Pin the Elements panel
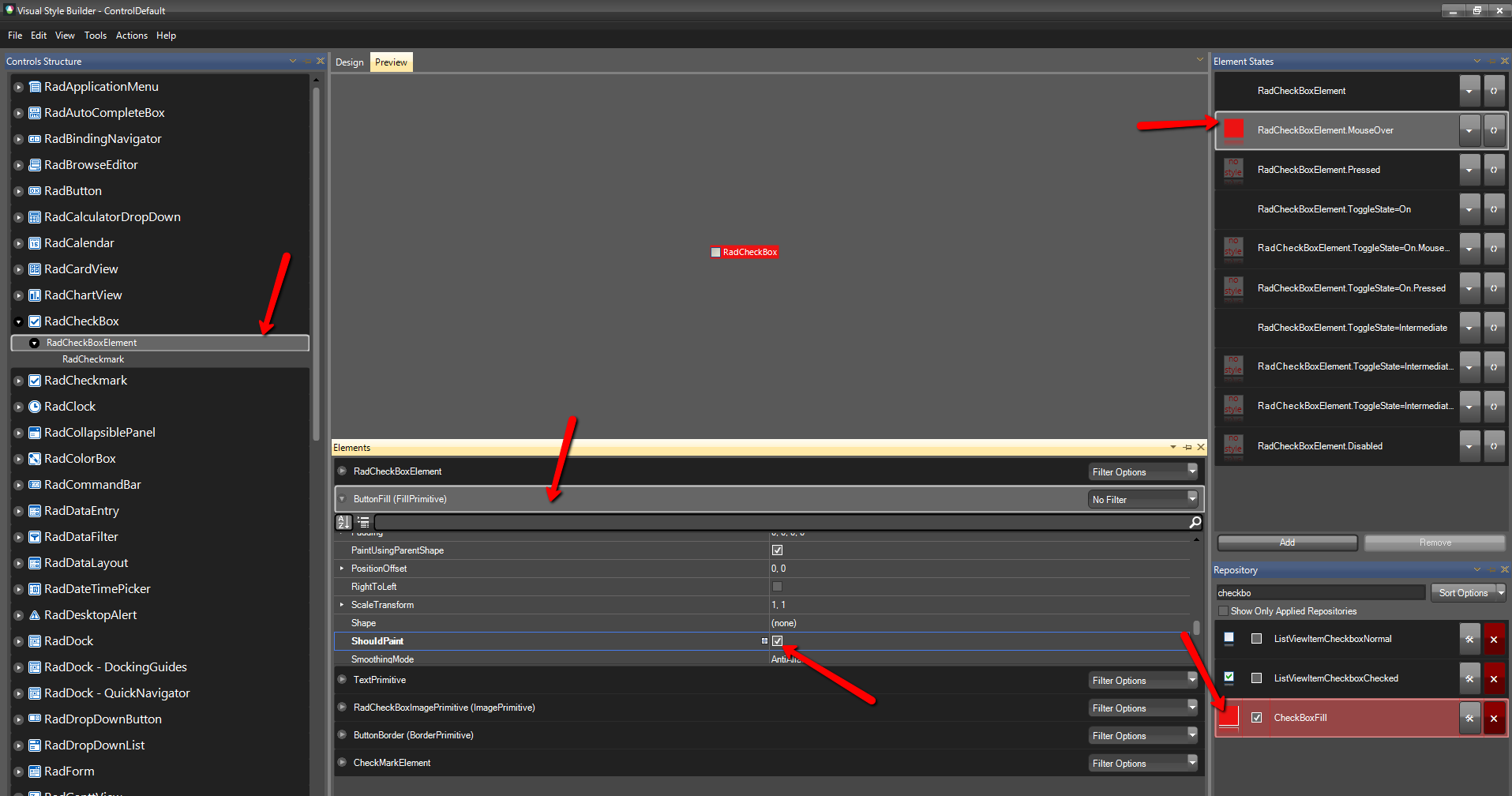 1187,447
